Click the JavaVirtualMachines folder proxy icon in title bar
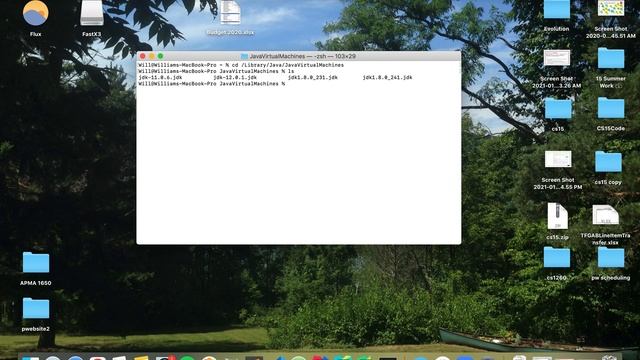 click(244, 56)
